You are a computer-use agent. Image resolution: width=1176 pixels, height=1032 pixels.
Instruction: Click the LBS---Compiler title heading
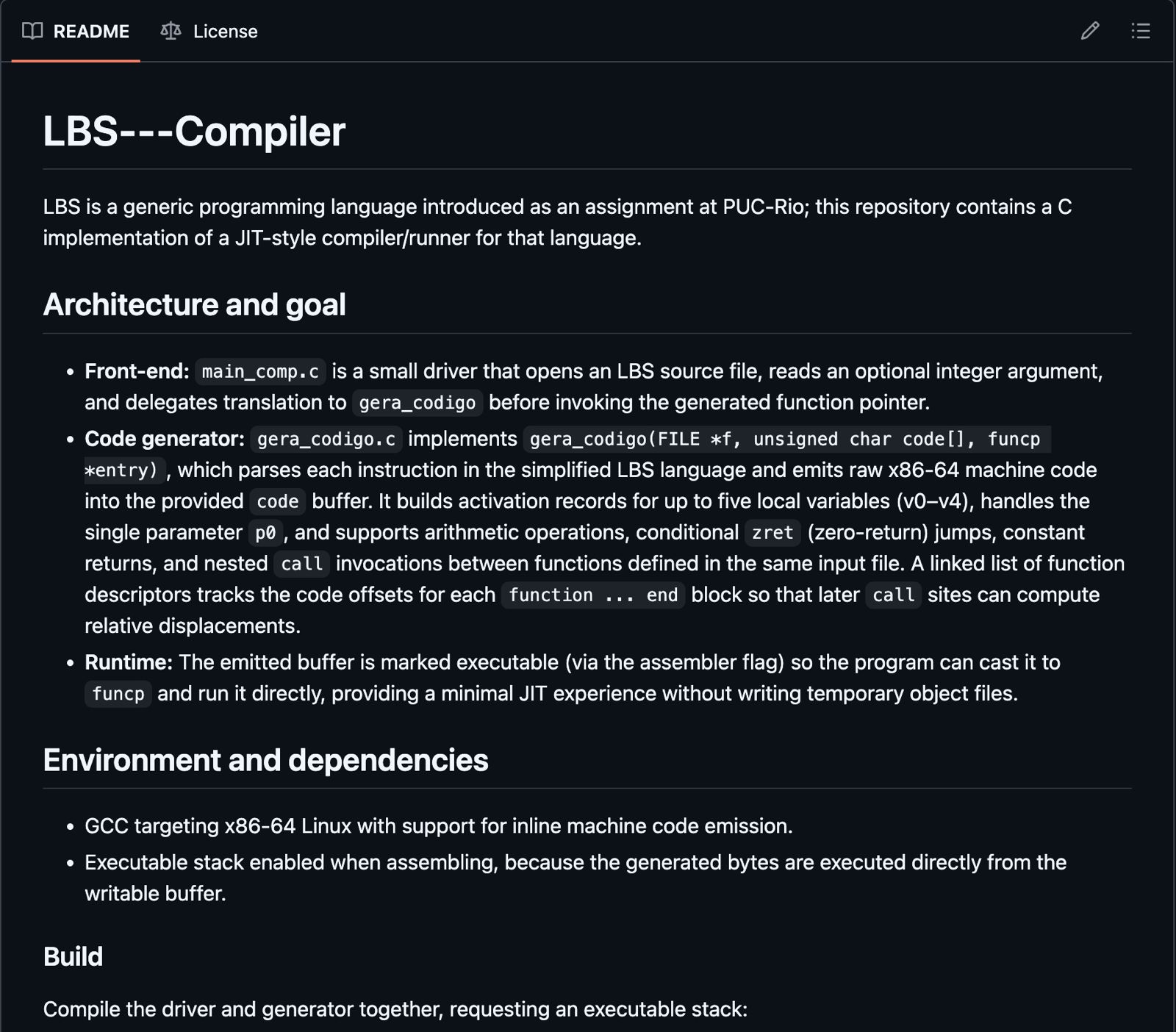194,132
